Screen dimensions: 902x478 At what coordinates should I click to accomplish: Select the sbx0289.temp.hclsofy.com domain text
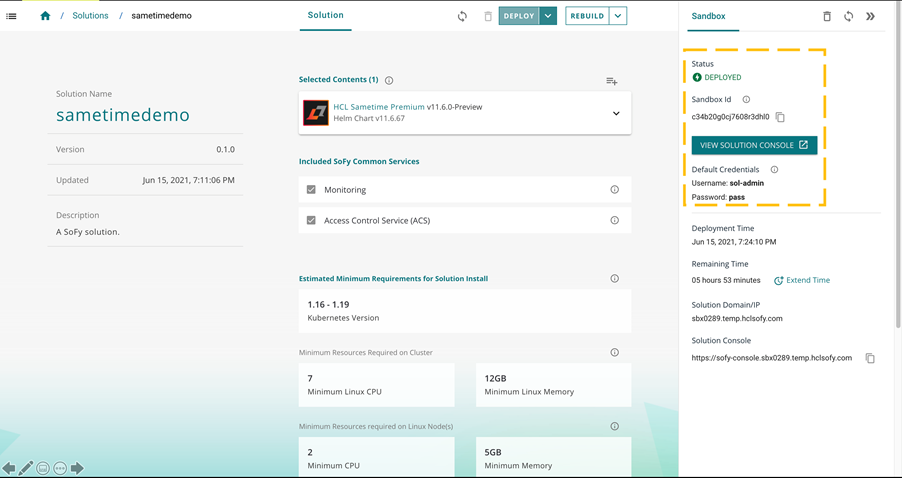[737, 318]
